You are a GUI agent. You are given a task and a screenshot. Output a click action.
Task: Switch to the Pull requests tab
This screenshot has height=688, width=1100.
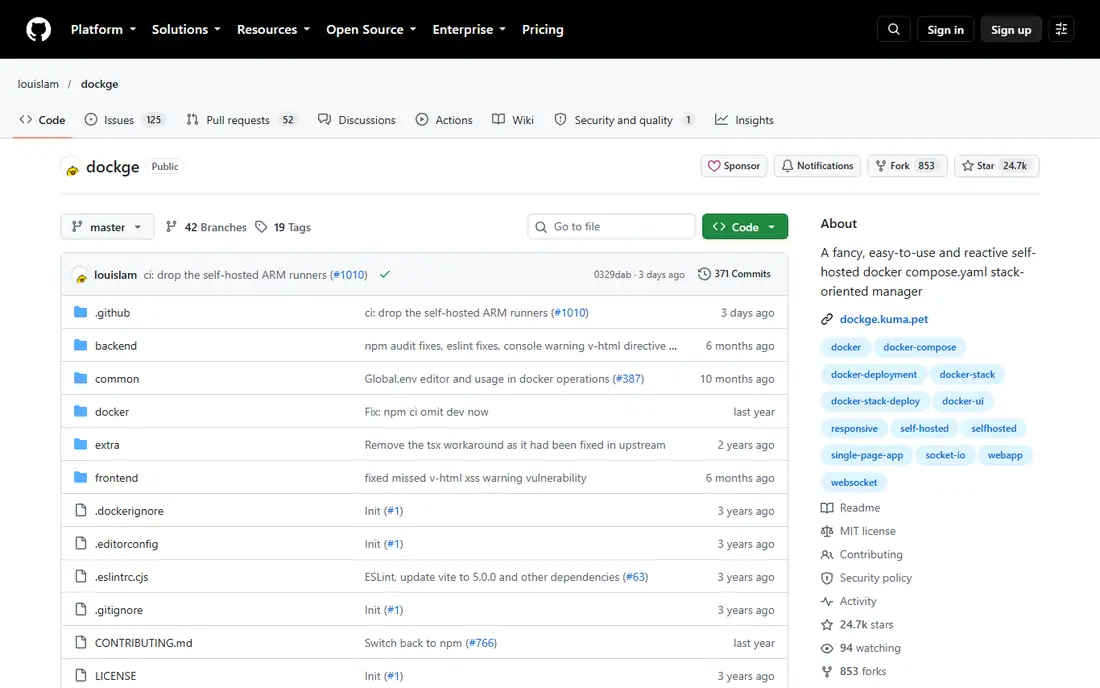pyautogui.click(x=241, y=120)
